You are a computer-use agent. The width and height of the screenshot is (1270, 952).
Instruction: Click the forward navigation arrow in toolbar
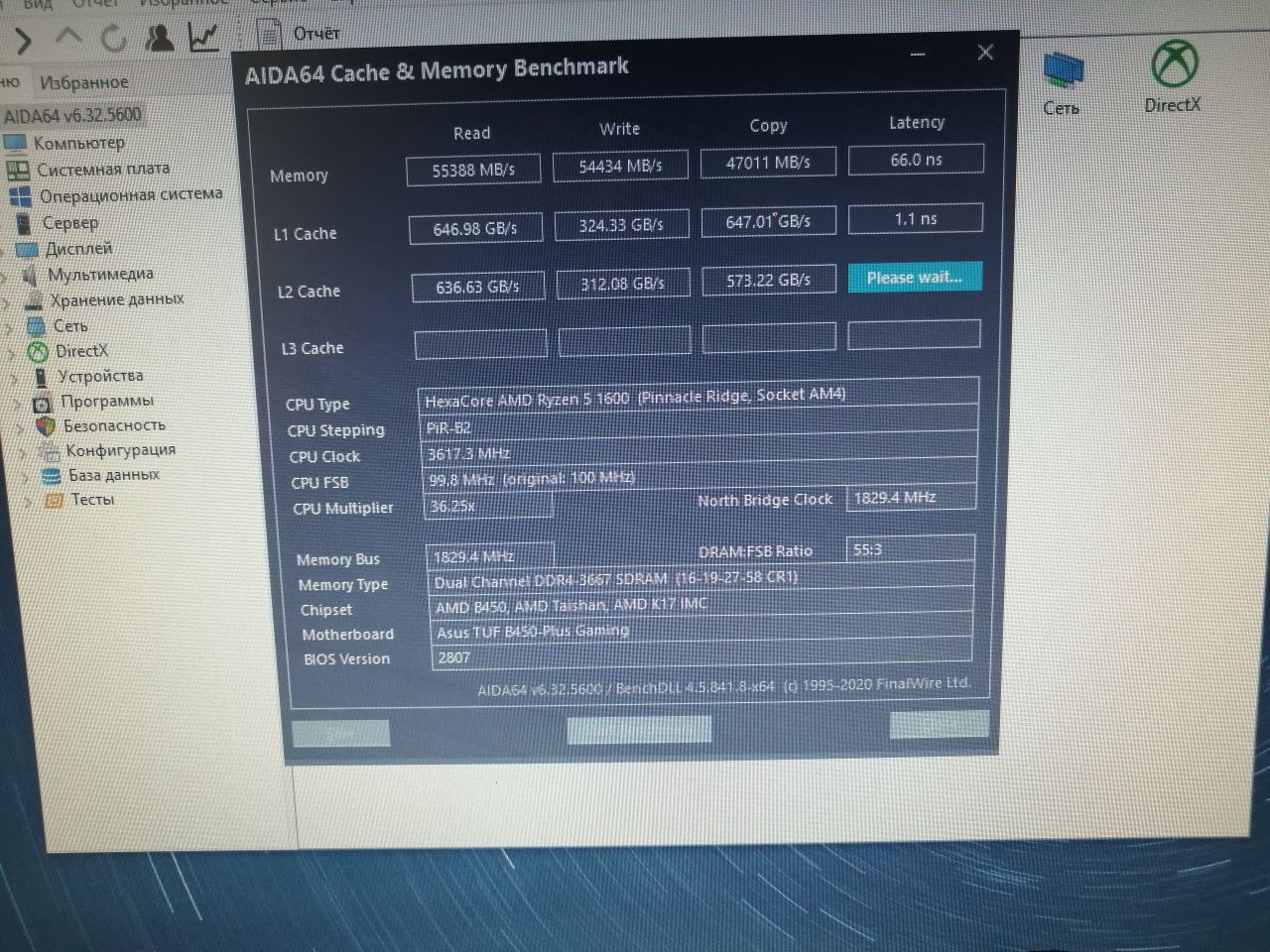23,41
